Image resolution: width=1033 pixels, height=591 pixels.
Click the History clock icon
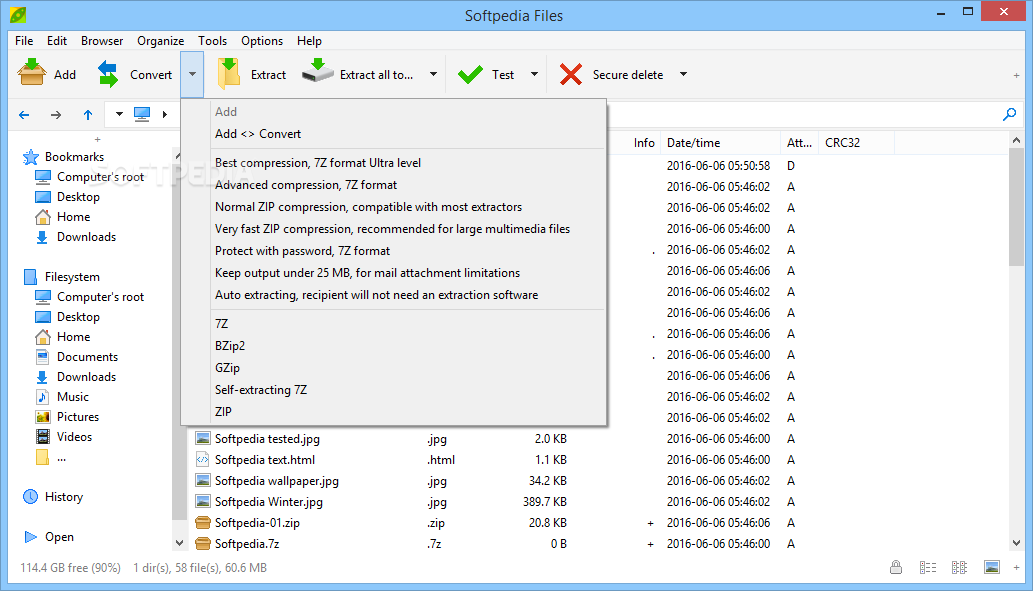[x=30, y=497]
